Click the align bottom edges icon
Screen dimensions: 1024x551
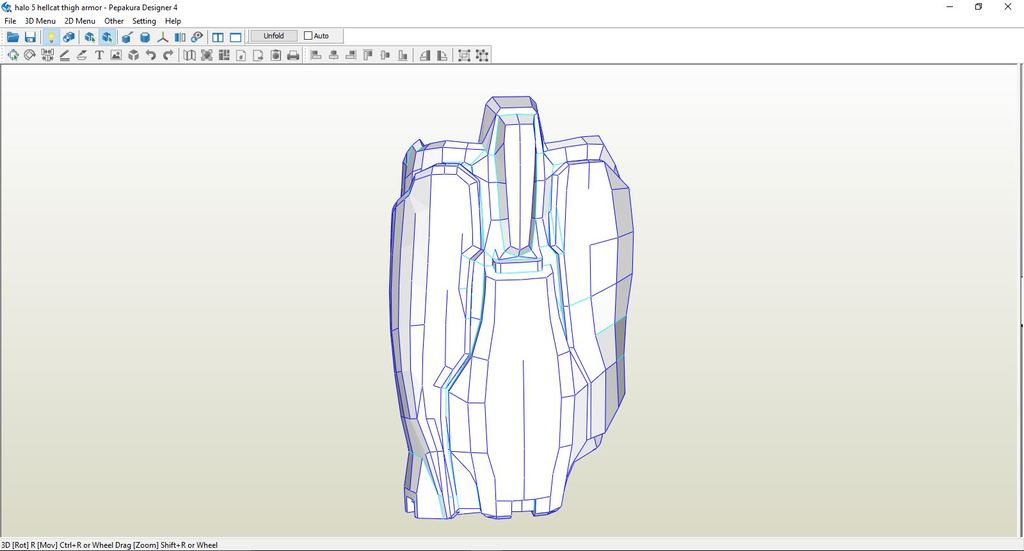[x=403, y=55]
